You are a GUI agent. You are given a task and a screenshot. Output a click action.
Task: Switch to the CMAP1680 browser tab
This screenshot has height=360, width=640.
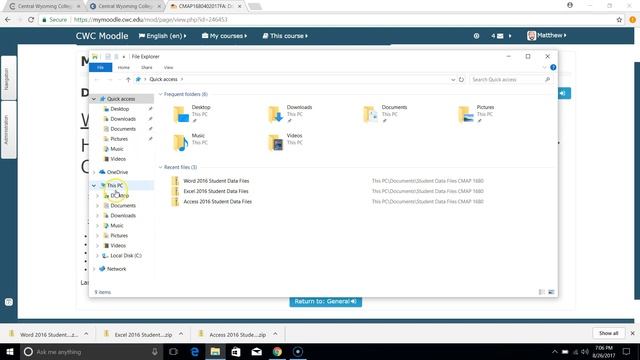[207, 7]
